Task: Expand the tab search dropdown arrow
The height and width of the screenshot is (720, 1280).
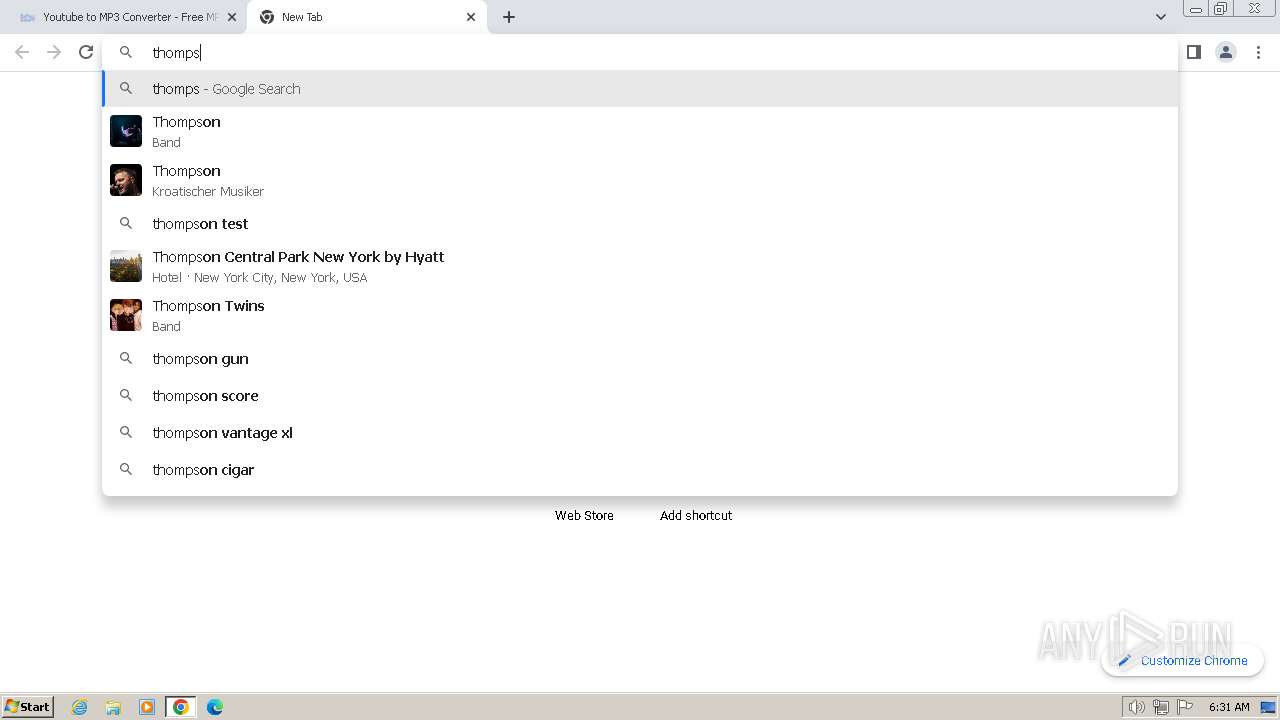Action: coord(1160,17)
